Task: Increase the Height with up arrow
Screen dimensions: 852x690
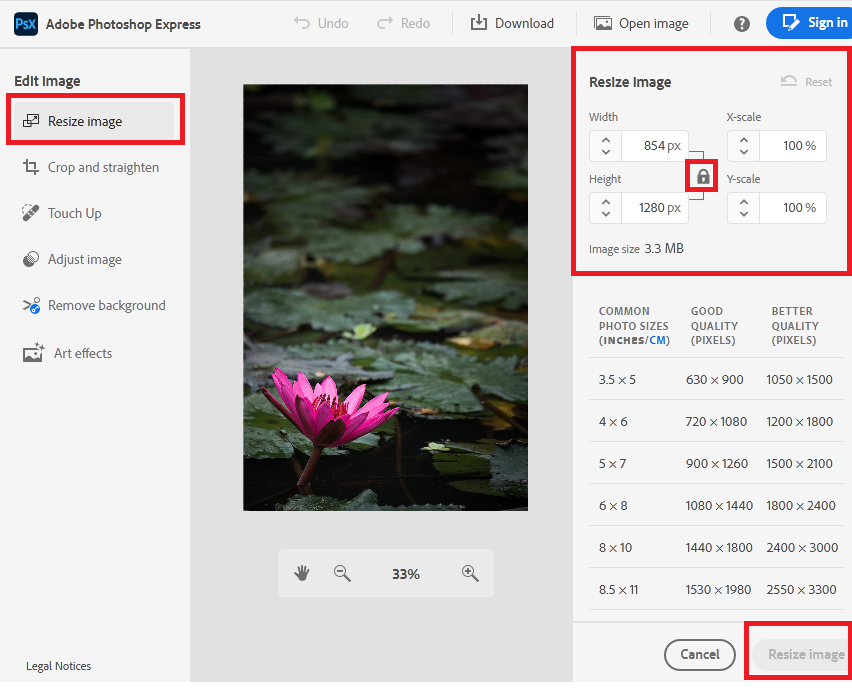Action: [606, 202]
